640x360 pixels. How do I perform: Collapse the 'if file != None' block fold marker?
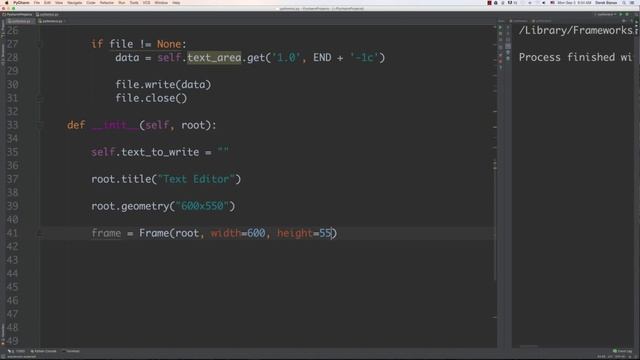coord(40,44)
